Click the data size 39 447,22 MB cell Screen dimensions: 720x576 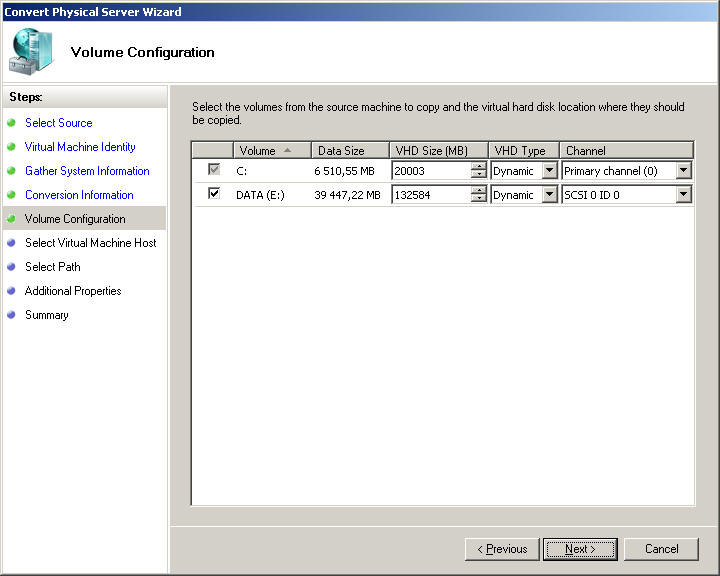(x=348, y=195)
